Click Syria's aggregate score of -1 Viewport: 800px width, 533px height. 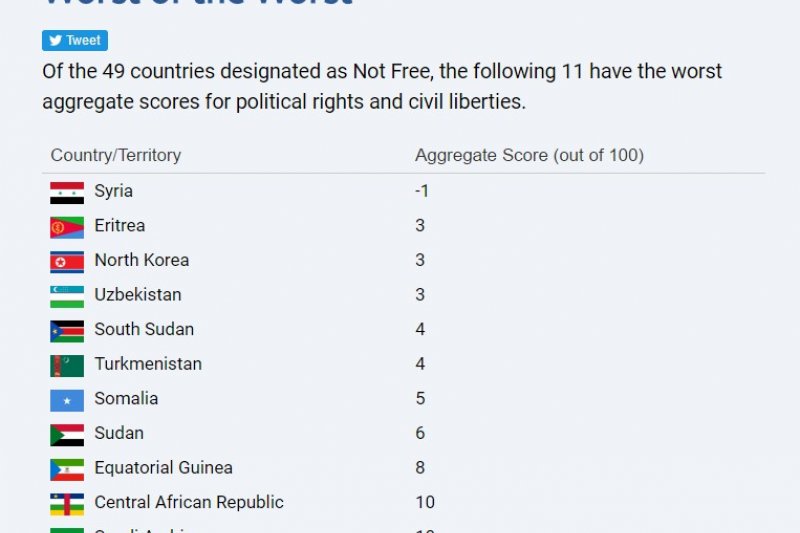(x=422, y=191)
